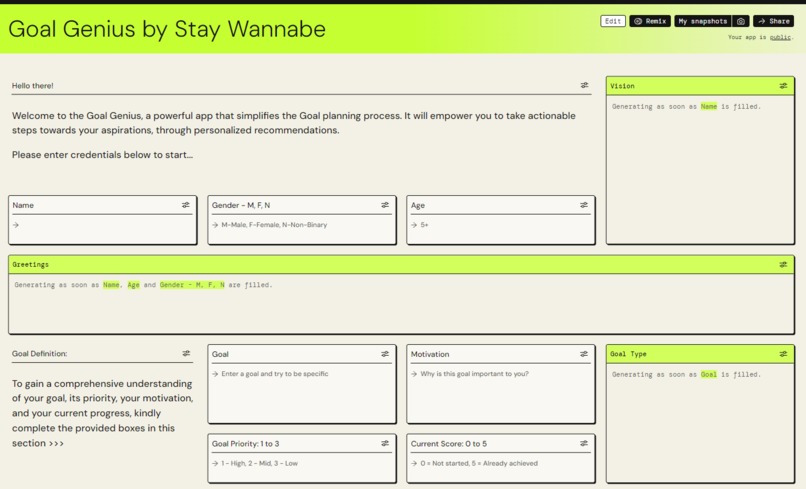The width and height of the screenshot is (806, 489).
Task: Click 'Please enter credentials below to start' text
Action: tap(102, 155)
